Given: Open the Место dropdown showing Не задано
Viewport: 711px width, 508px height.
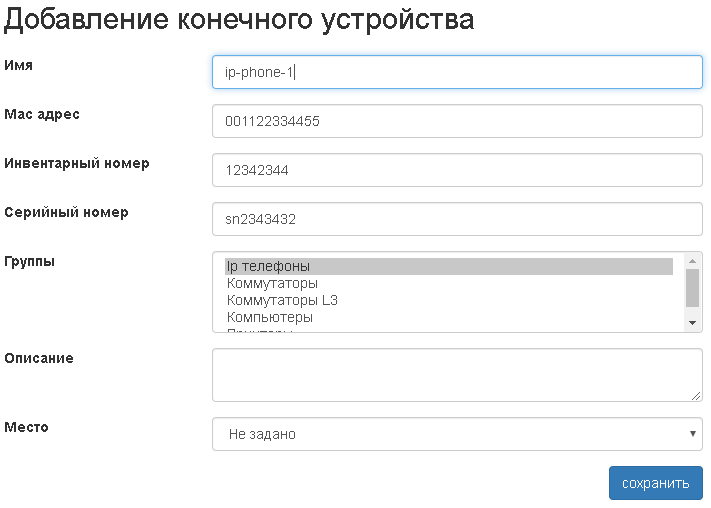Looking at the screenshot, I should [x=457, y=434].
